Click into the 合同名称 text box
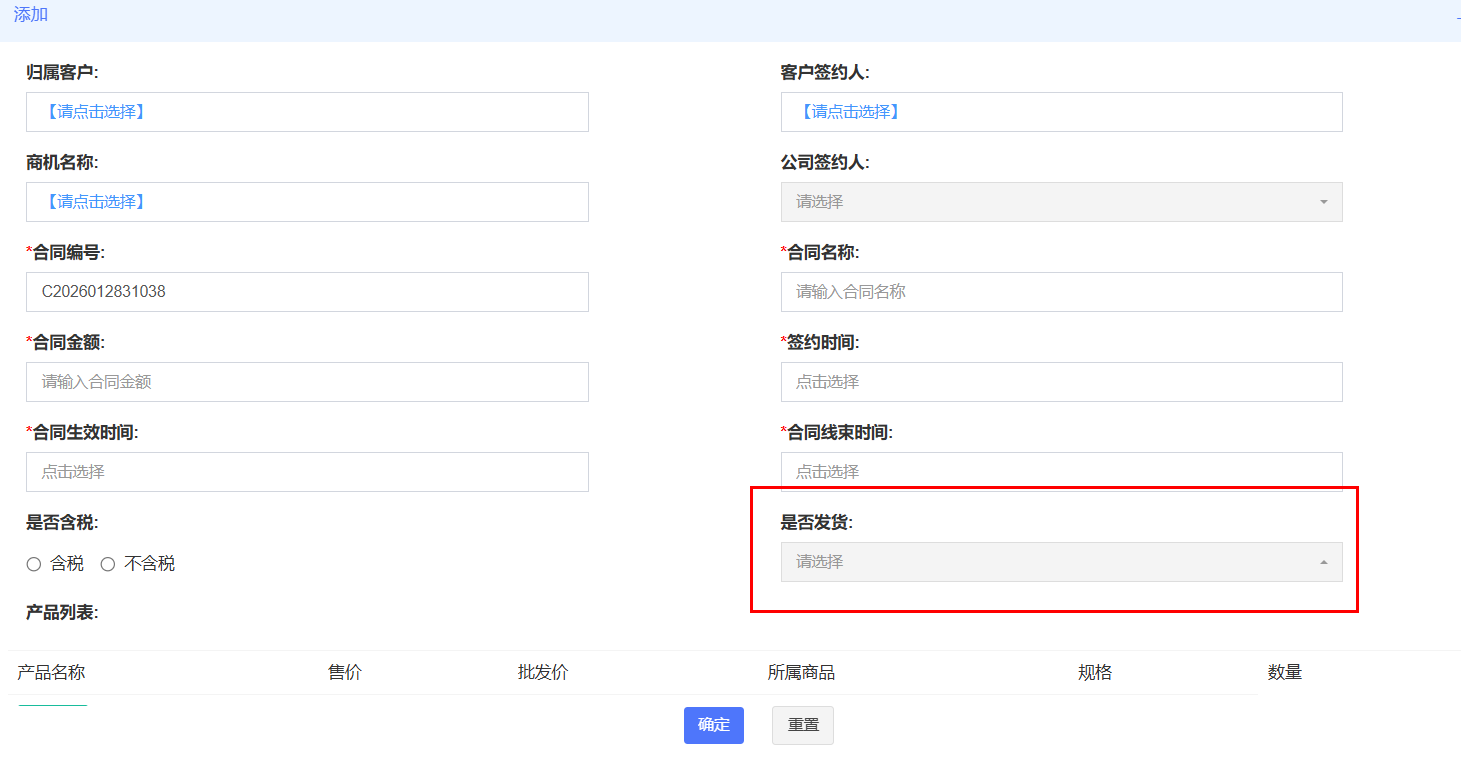Image resolution: width=1461 pixels, height=759 pixels. point(1060,292)
